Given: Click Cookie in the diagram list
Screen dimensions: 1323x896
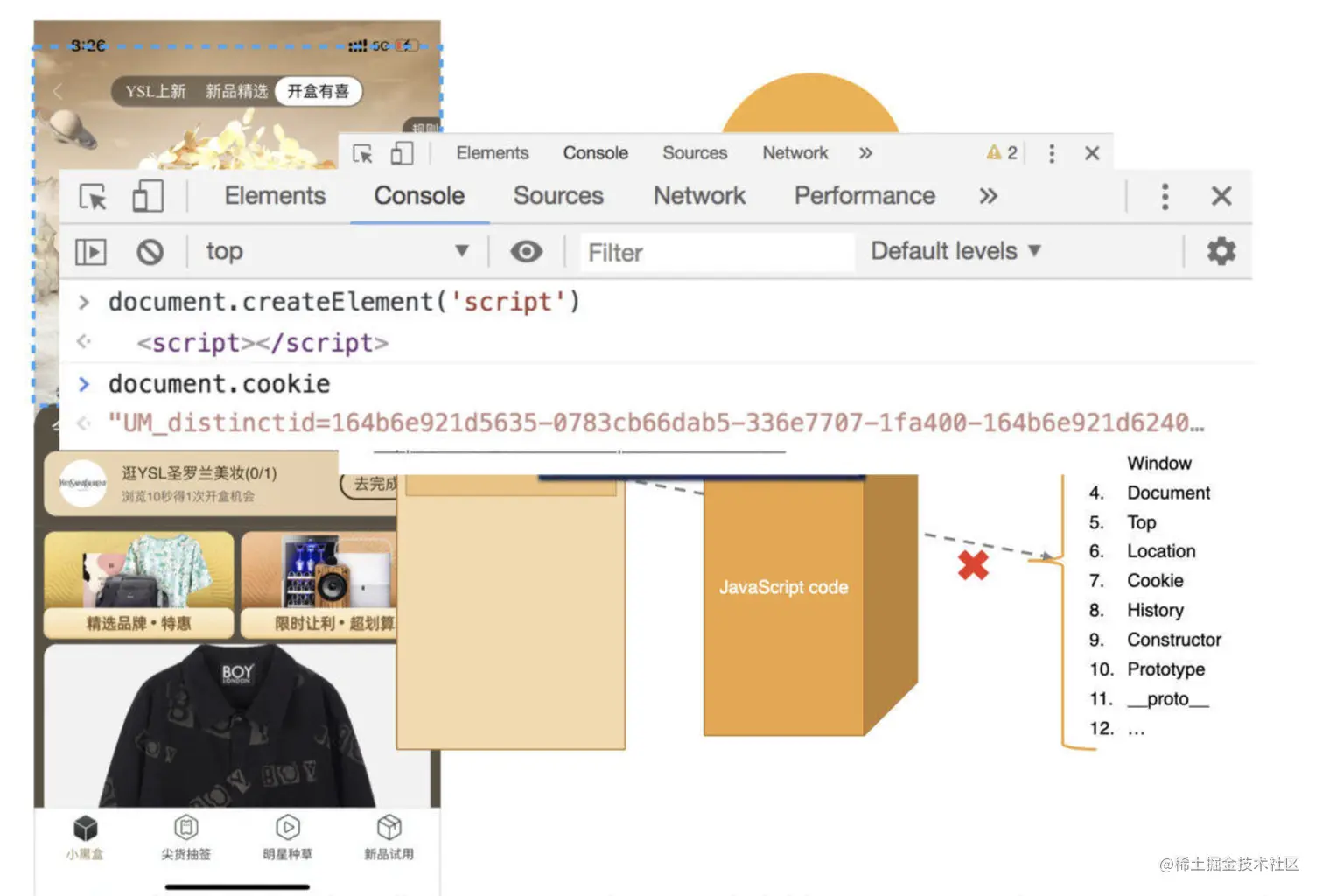Looking at the screenshot, I should pos(1155,581).
